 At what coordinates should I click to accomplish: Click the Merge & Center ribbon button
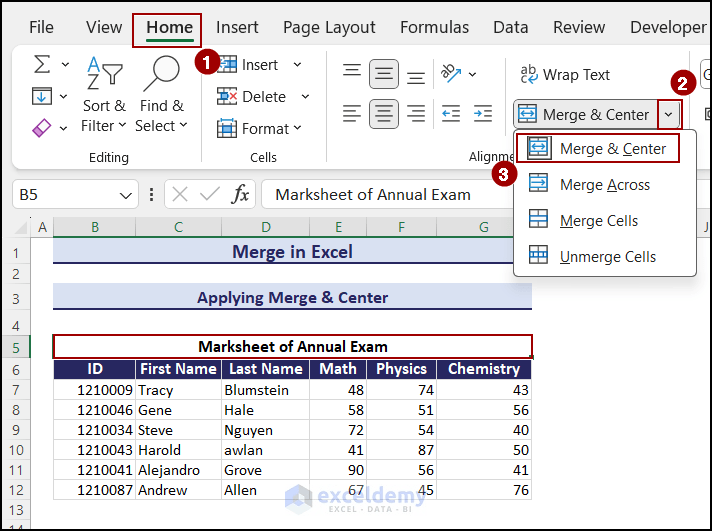[585, 114]
